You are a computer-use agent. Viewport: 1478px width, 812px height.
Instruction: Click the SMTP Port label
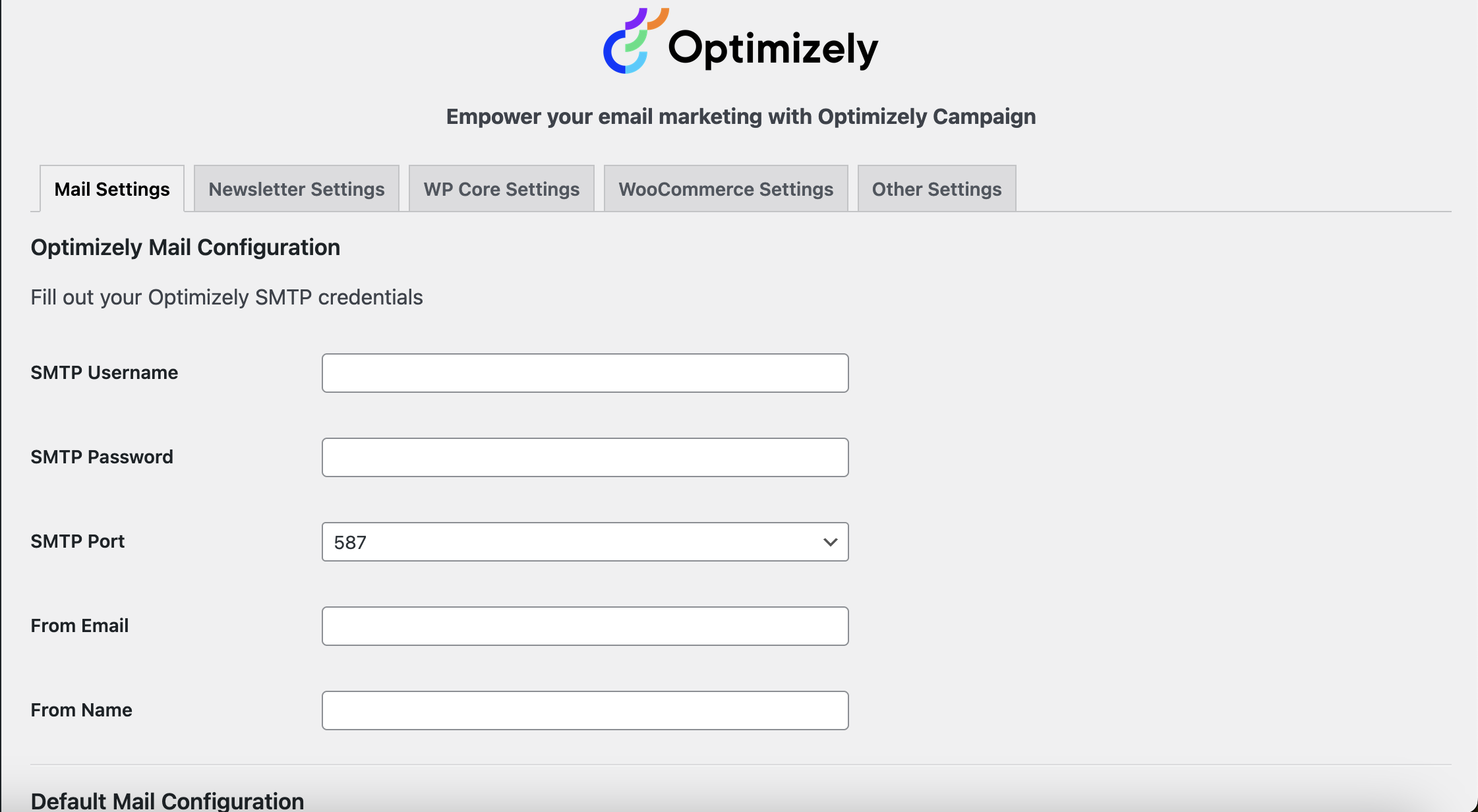point(78,541)
